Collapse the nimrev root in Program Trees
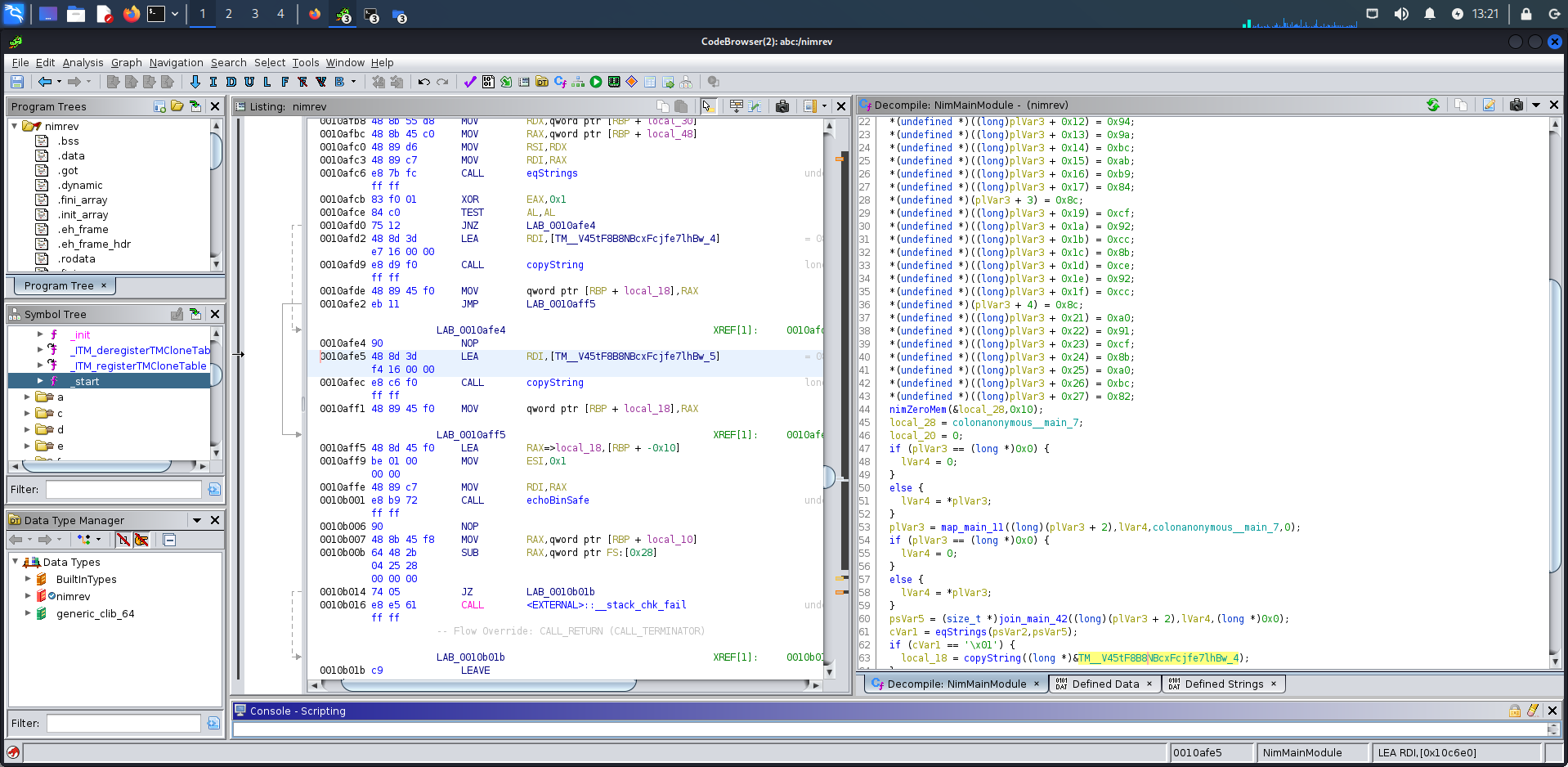This screenshot has height=767, width=1568. tap(15, 126)
